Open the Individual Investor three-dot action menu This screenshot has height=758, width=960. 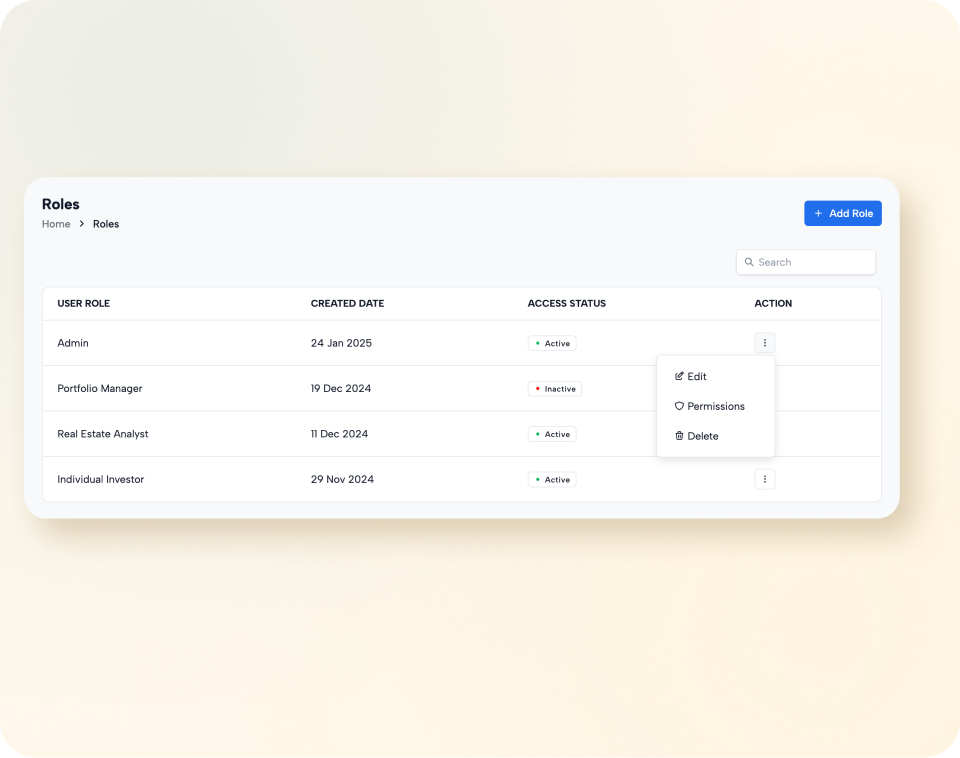[764, 480]
